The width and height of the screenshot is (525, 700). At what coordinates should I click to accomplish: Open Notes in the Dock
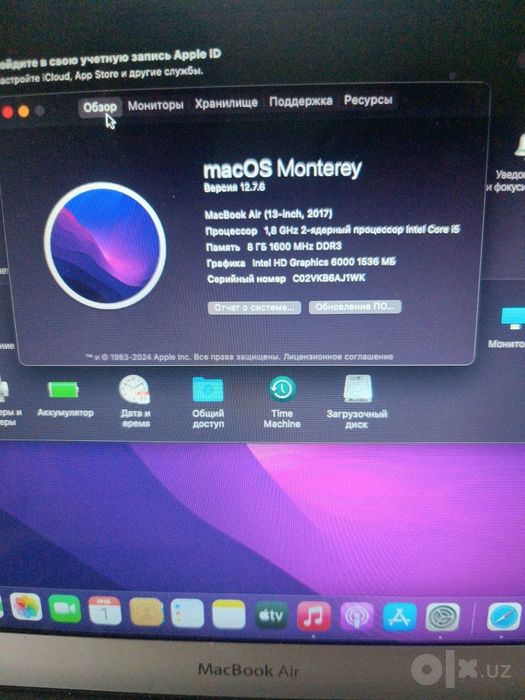(x=229, y=614)
